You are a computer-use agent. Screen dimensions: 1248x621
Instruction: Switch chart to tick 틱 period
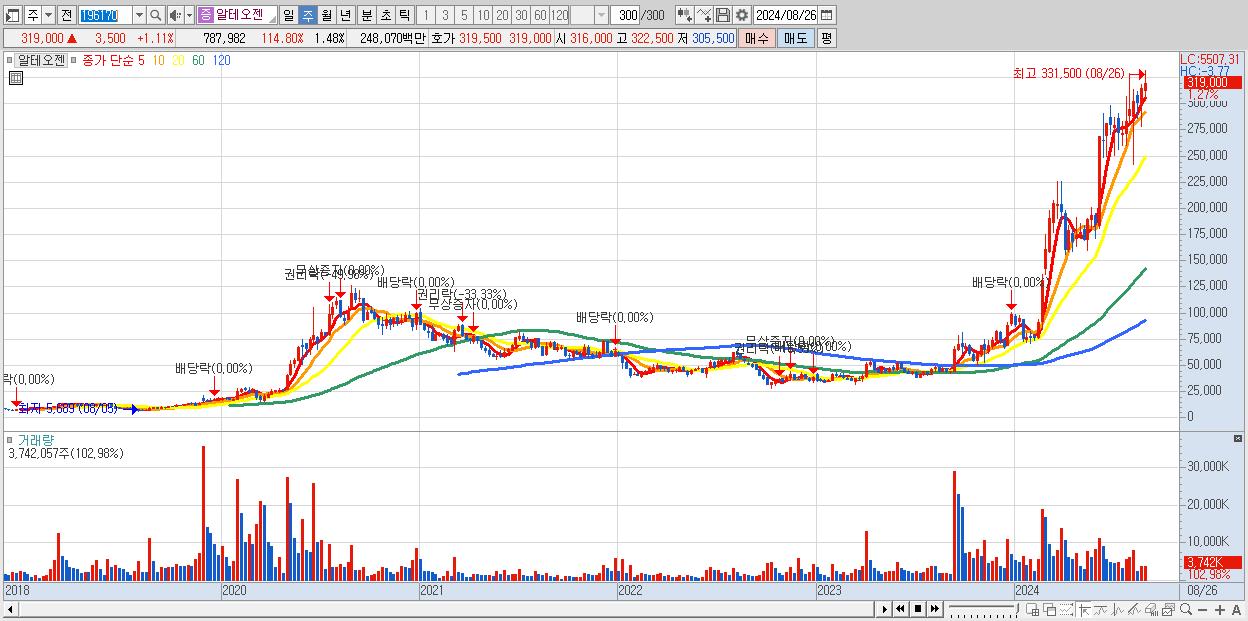click(x=404, y=15)
